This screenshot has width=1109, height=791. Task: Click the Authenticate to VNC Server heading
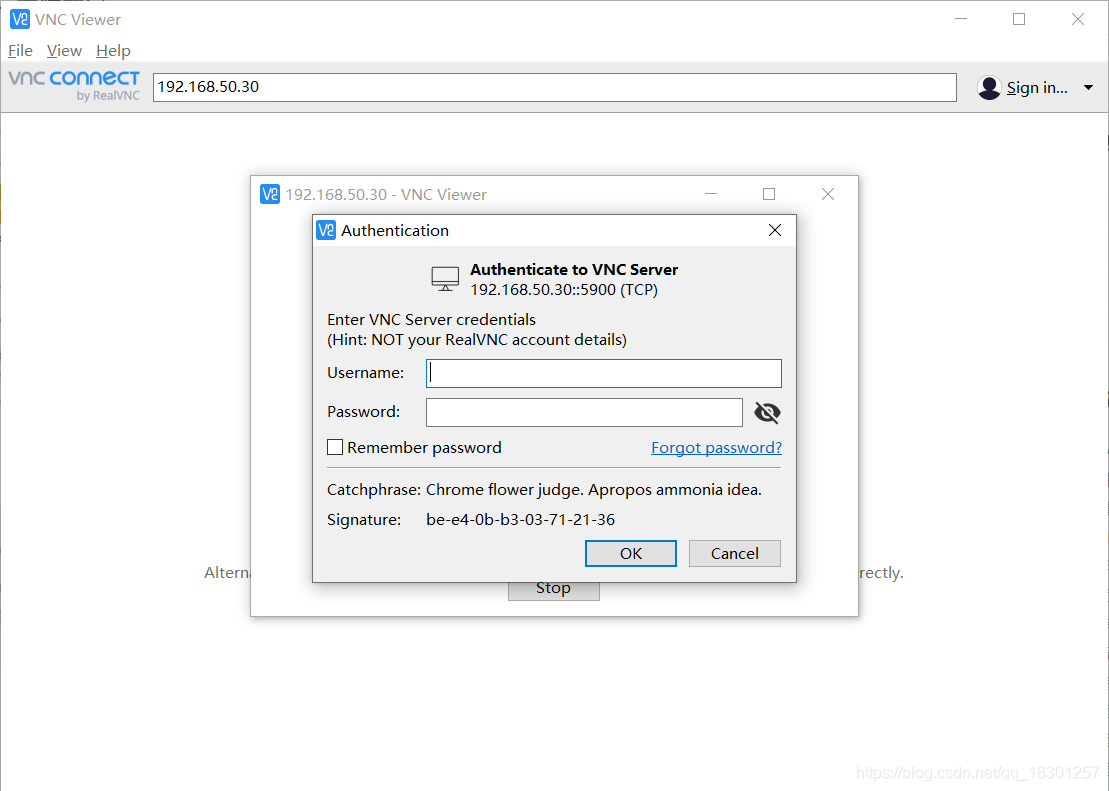coord(574,270)
